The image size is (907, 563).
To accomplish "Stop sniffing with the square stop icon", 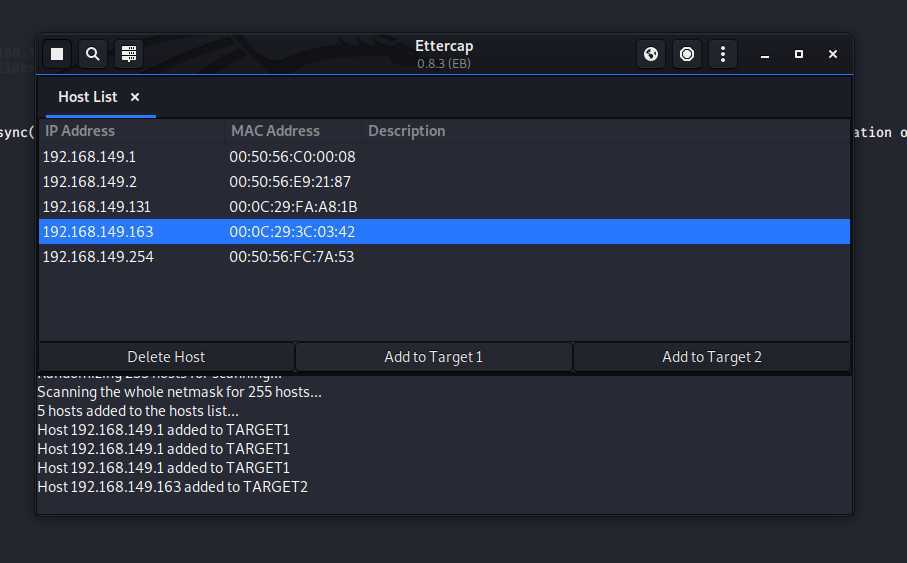I will [57, 54].
